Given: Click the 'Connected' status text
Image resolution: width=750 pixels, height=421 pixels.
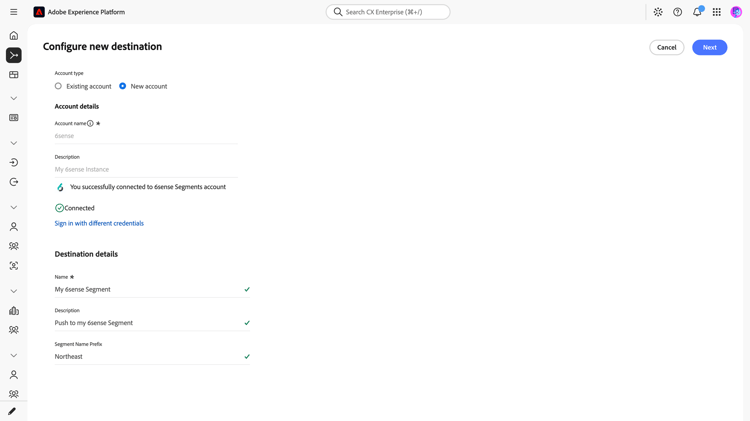Looking at the screenshot, I should coord(79,208).
